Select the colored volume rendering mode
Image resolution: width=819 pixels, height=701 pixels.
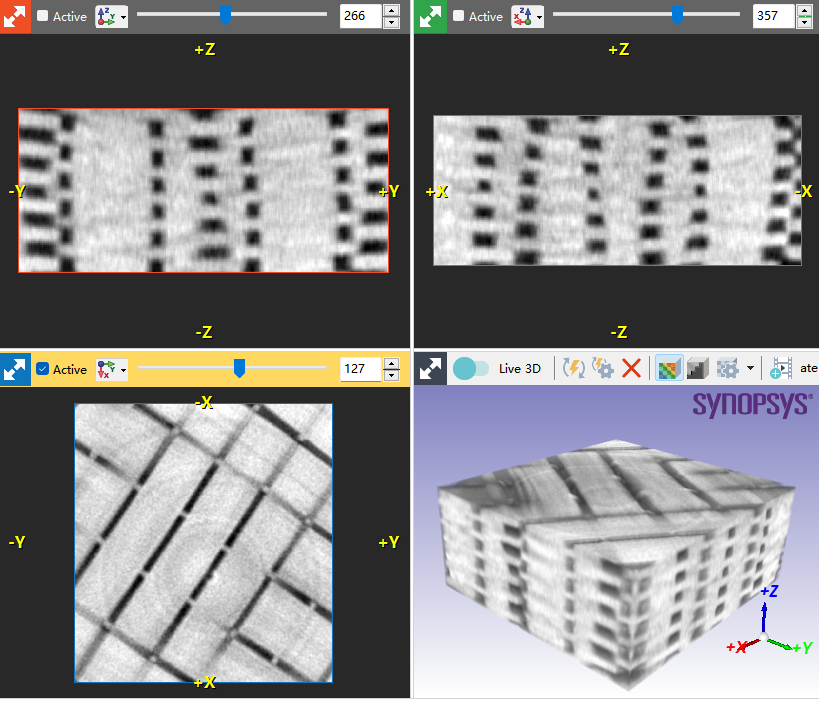668,367
